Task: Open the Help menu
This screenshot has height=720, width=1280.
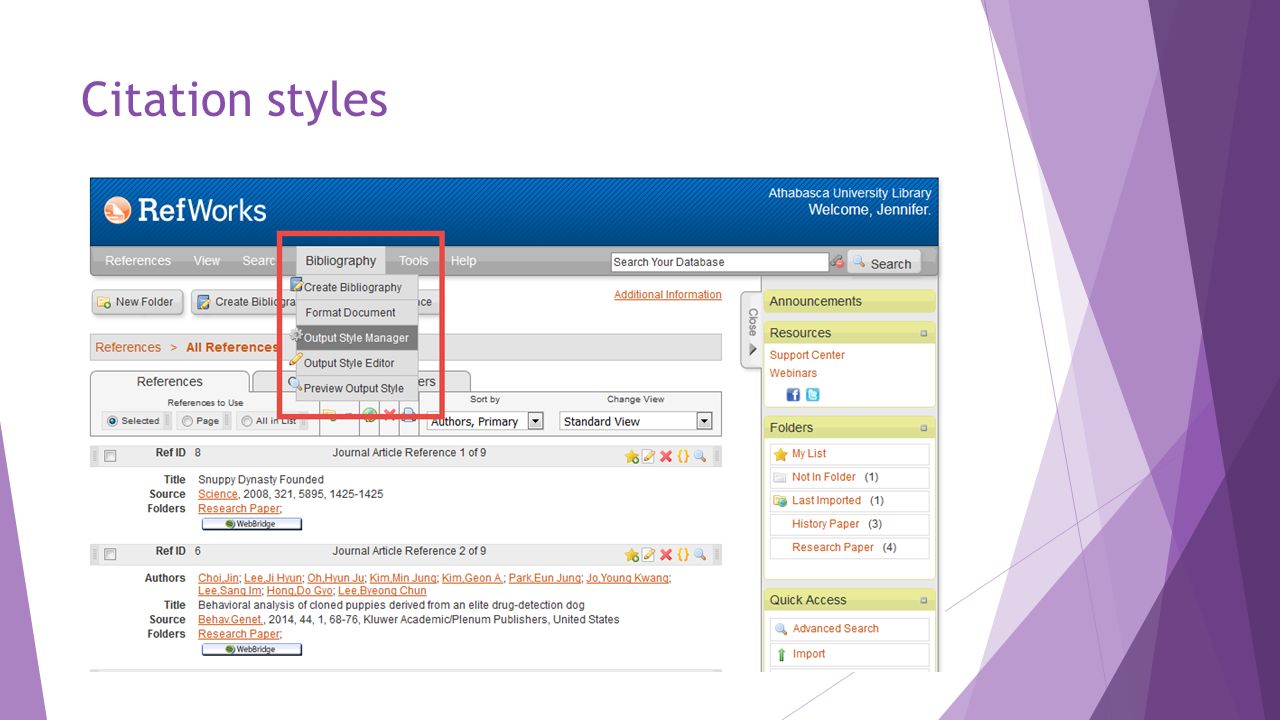Action: [x=463, y=261]
